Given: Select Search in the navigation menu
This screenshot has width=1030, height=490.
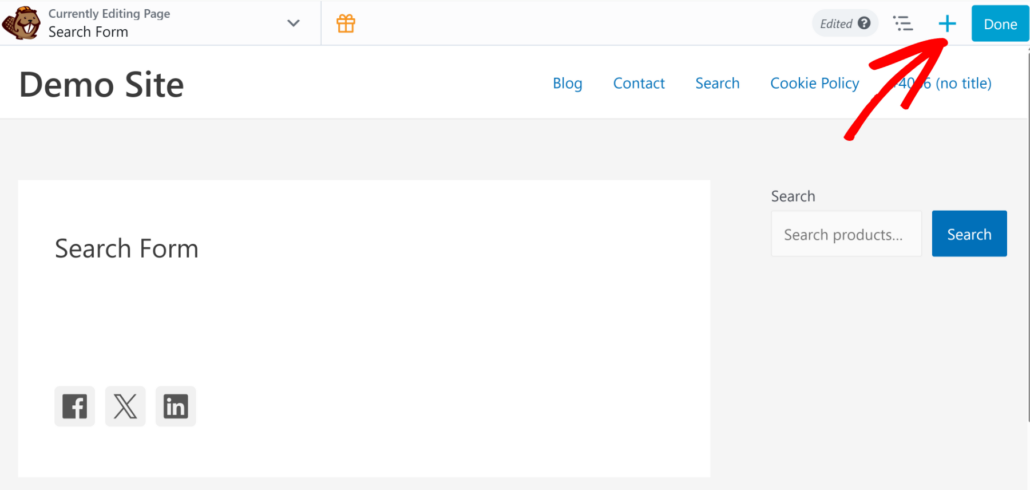Looking at the screenshot, I should tap(717, 83).
